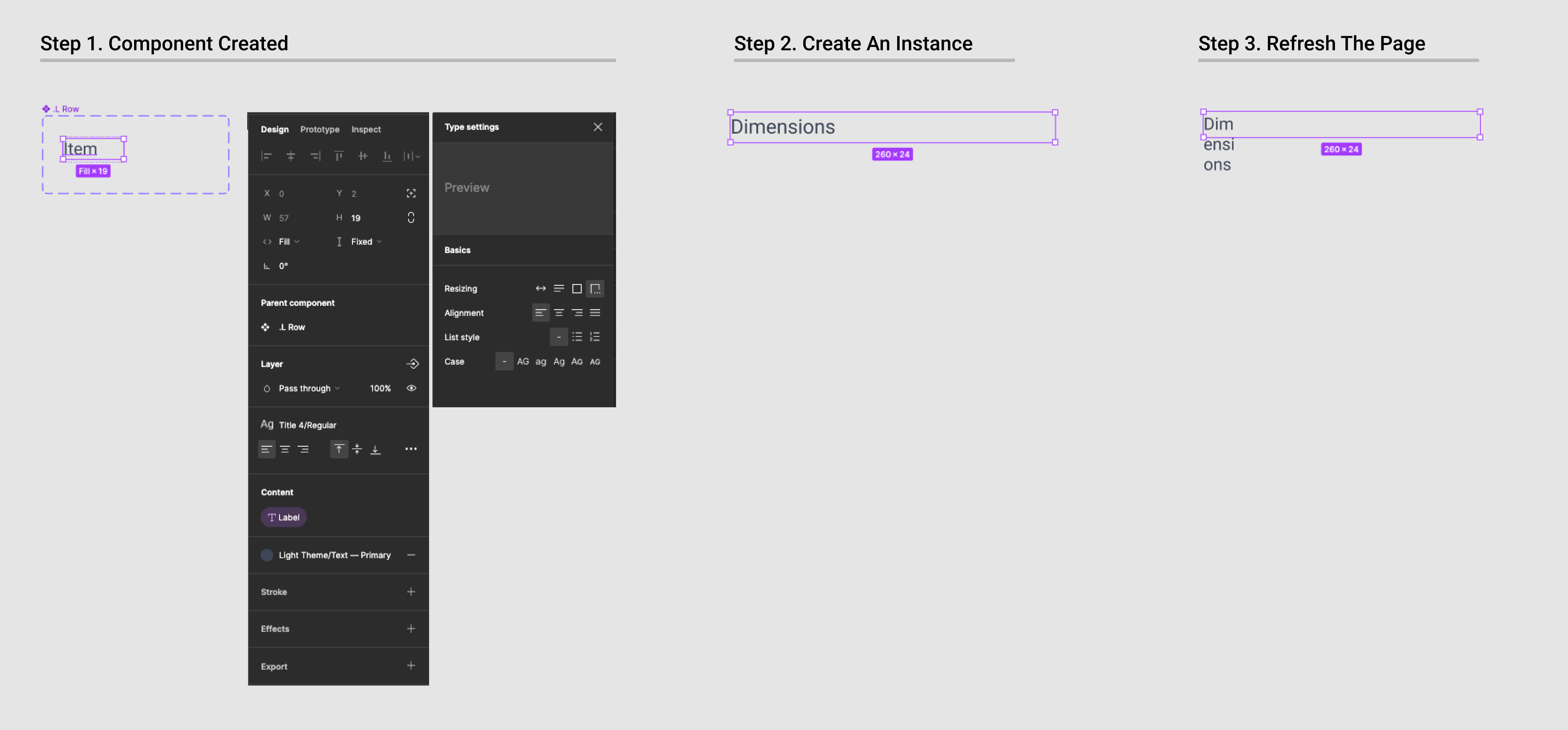Open type settings three-dots menu

pyautogui.click(x=411, y=449)
